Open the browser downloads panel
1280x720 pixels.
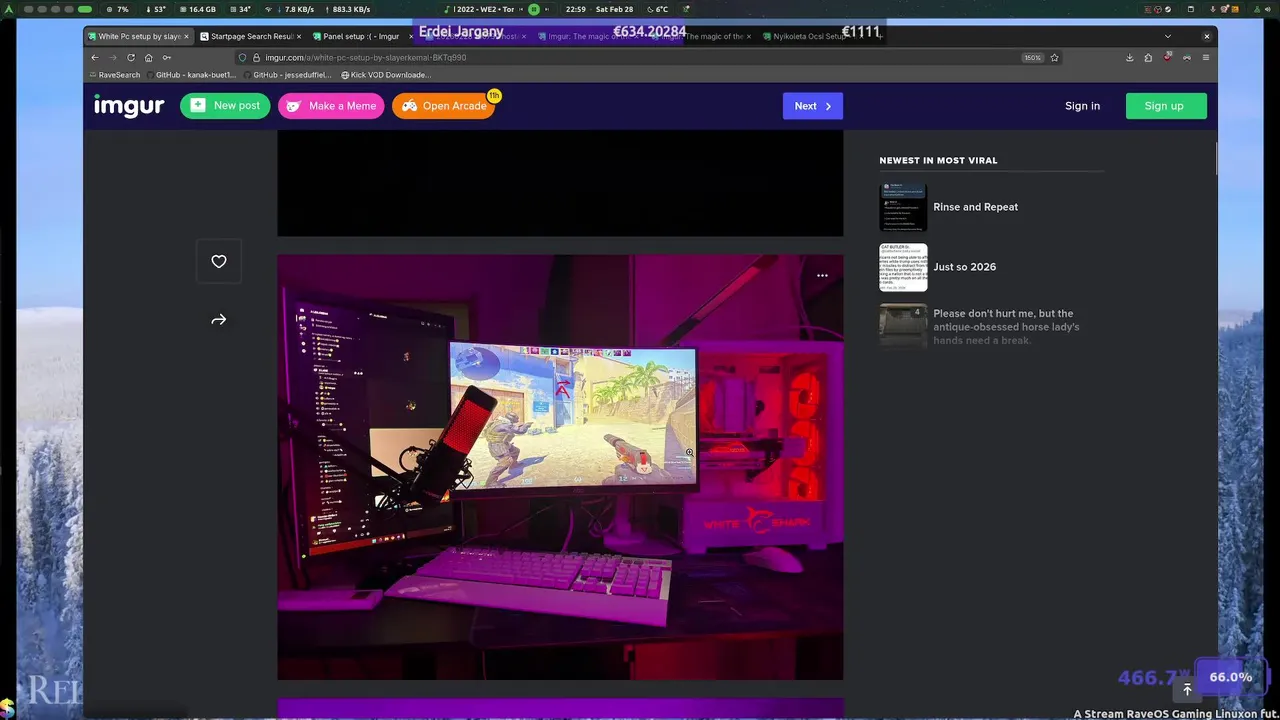tap(1130, 58)
